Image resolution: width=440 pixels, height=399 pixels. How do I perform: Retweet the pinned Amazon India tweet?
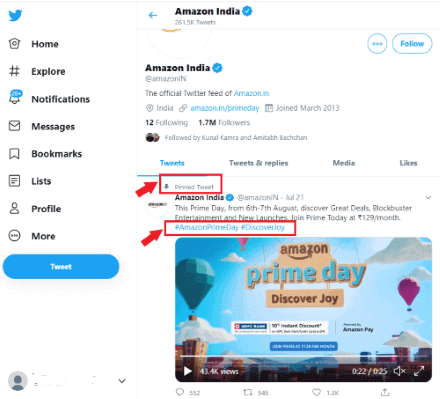click(x=247, y=392)
